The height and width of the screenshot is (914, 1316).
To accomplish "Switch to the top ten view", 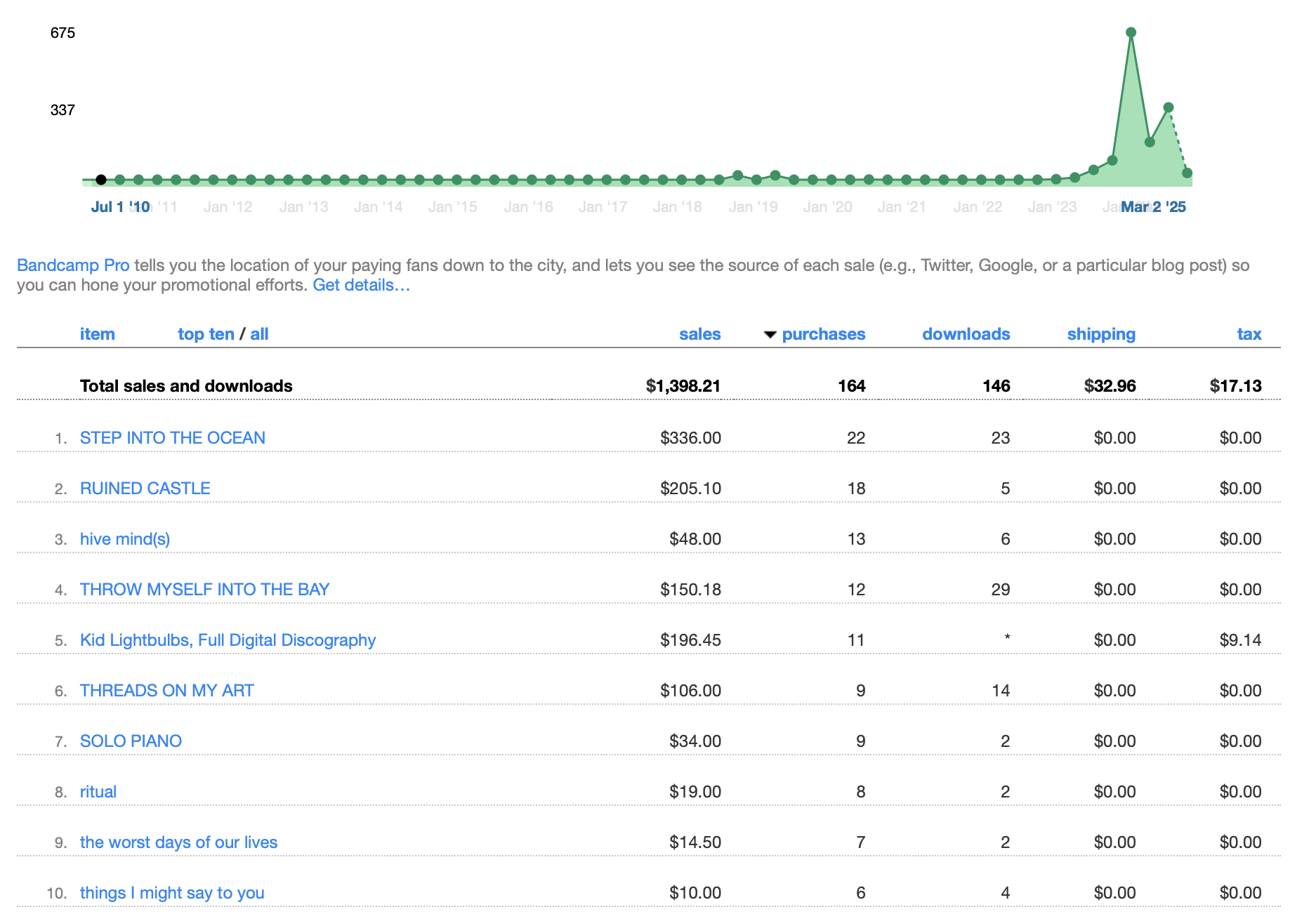I will point(206,334).
